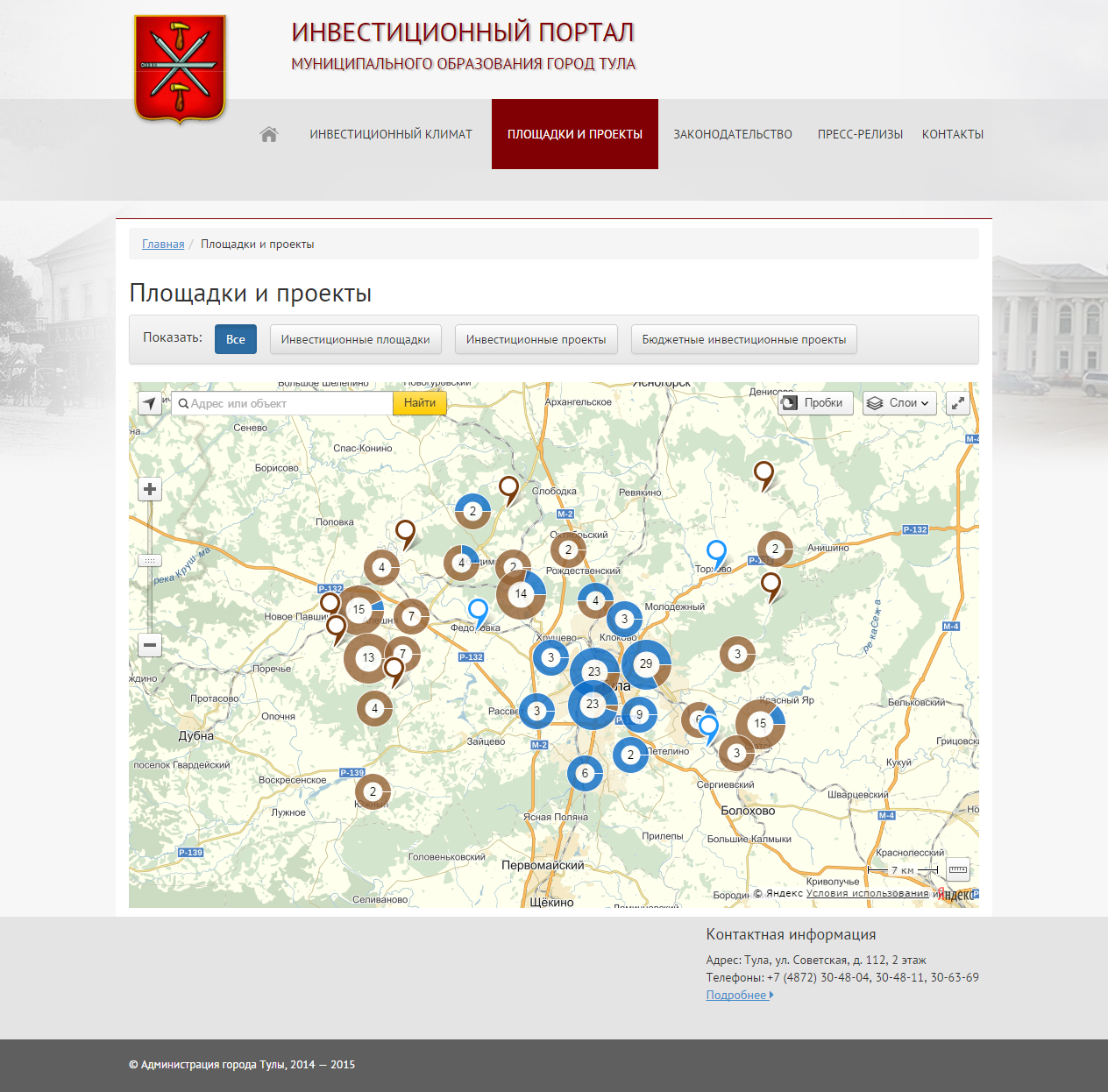The height and width of the screenshot is (1092, 1108).
Task: Open the blue cluster marker labeled 6
Action: pos(585,773)
